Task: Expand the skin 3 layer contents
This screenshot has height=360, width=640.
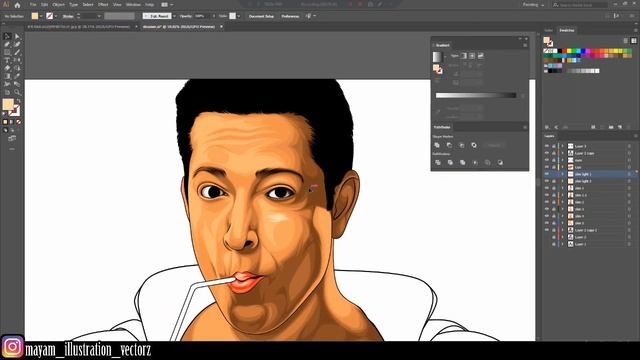Action: (x=562, y=209)
